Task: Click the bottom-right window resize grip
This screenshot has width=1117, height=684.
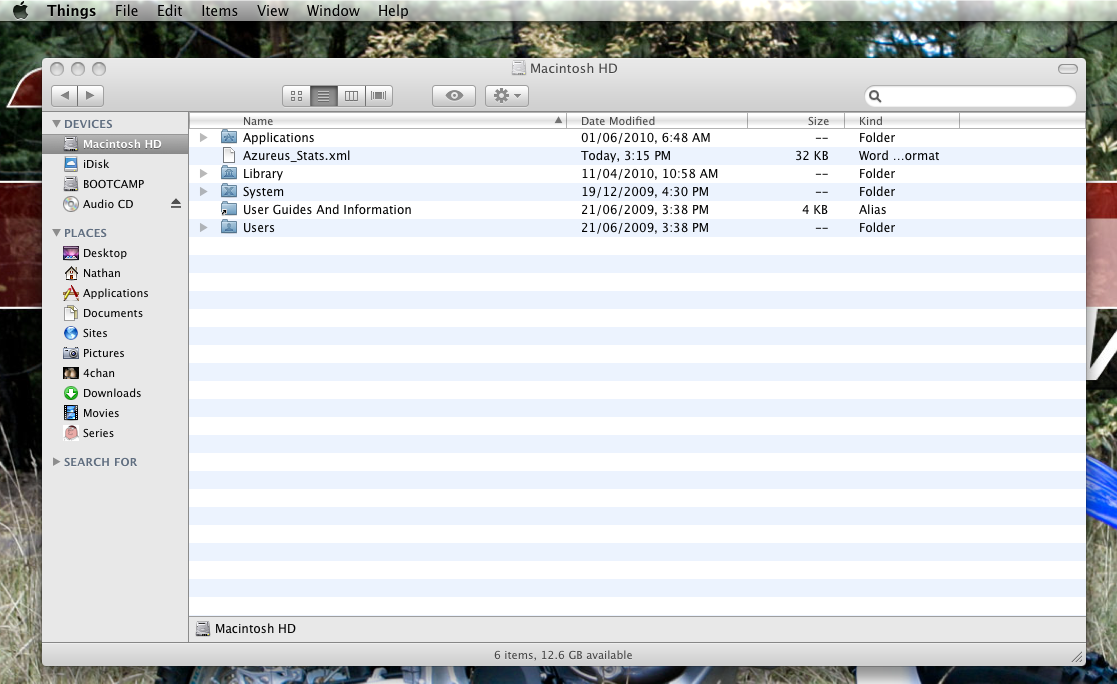Action: coord(1077,657)
